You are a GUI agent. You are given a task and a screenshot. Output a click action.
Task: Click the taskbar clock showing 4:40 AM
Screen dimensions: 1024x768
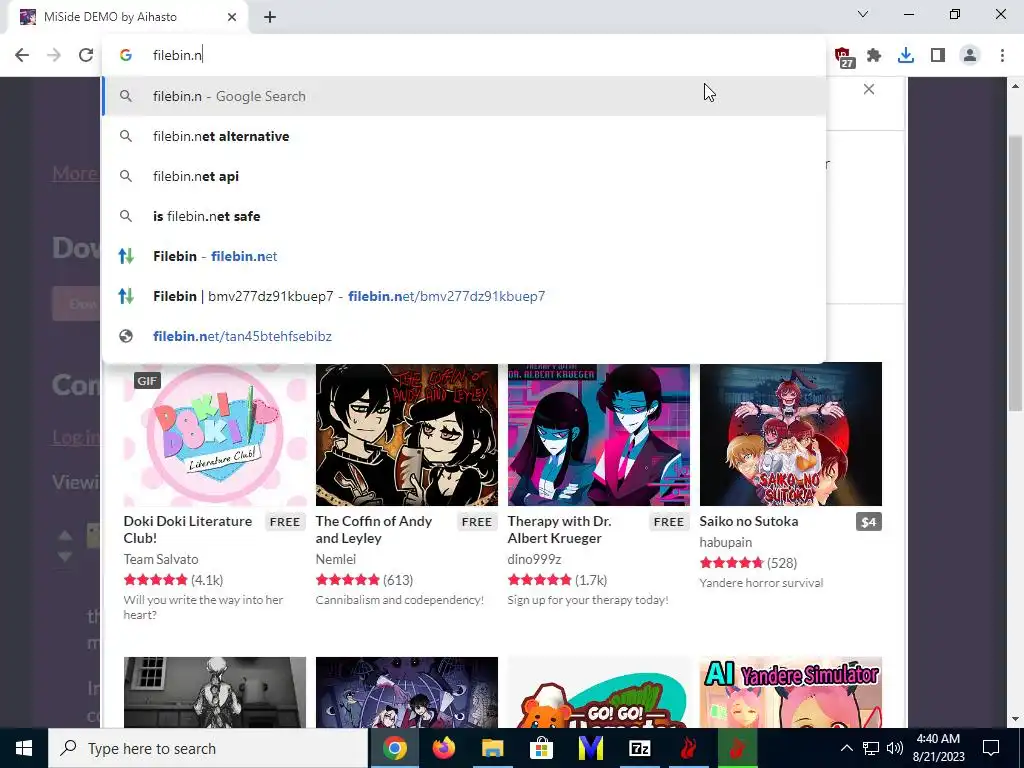coord(938,748)
